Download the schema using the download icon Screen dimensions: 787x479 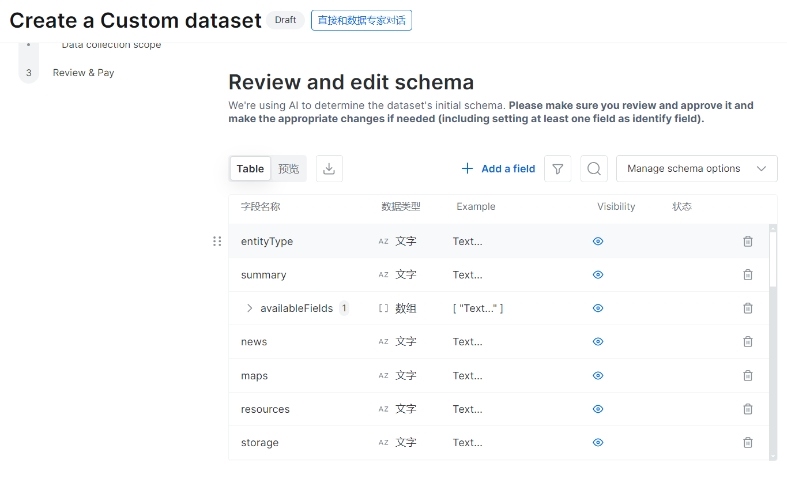[x=329, y=169]
